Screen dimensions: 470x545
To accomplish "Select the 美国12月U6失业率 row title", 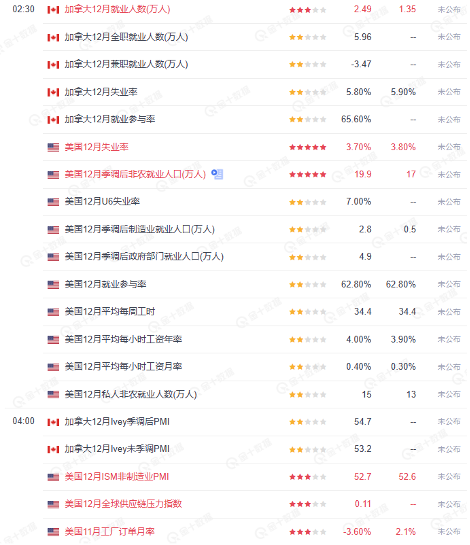I will (x=102, y=202).
